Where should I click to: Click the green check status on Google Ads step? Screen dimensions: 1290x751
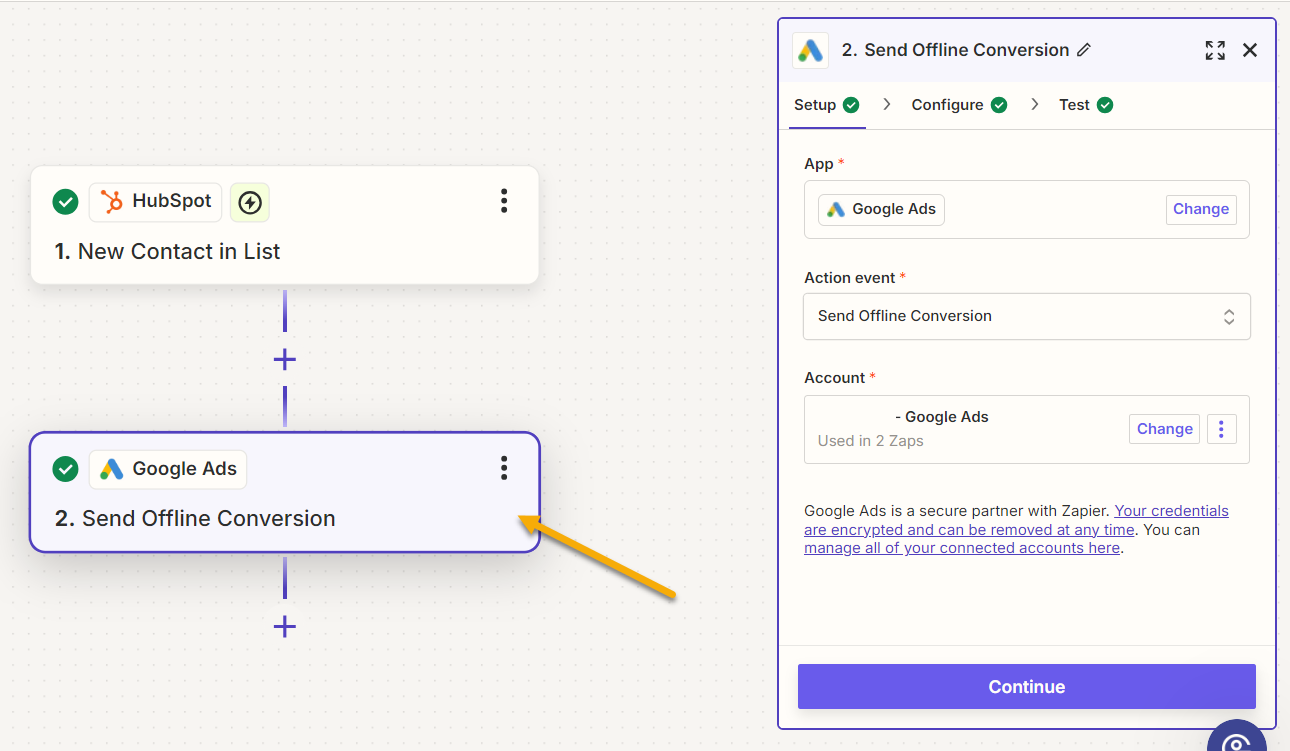click(65, 469)
